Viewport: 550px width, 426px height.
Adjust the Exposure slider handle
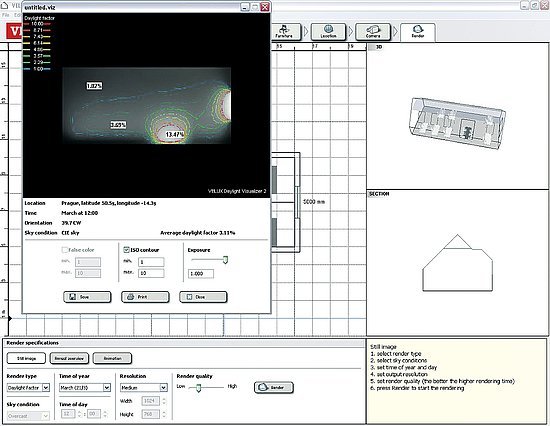coord(226,260)
